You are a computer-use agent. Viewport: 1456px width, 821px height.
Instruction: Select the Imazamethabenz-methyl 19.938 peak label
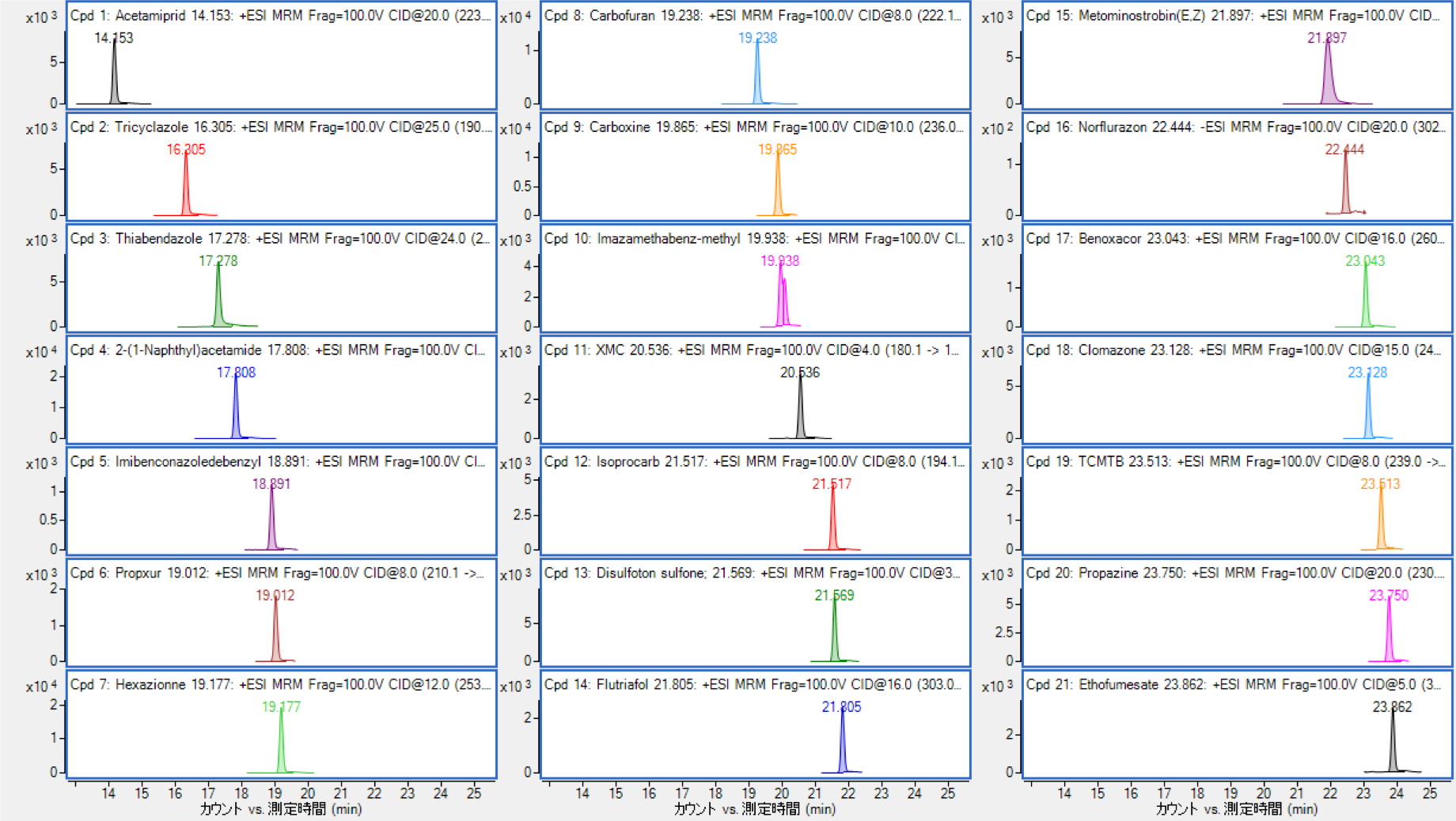click(x=780, y=261)
